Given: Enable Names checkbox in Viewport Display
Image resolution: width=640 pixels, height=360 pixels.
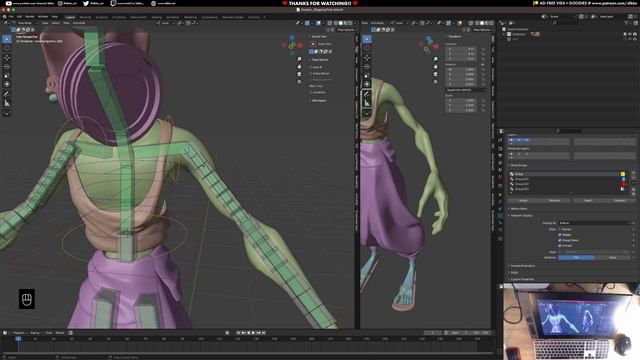Looking at the screenshot, I should 560,229.
